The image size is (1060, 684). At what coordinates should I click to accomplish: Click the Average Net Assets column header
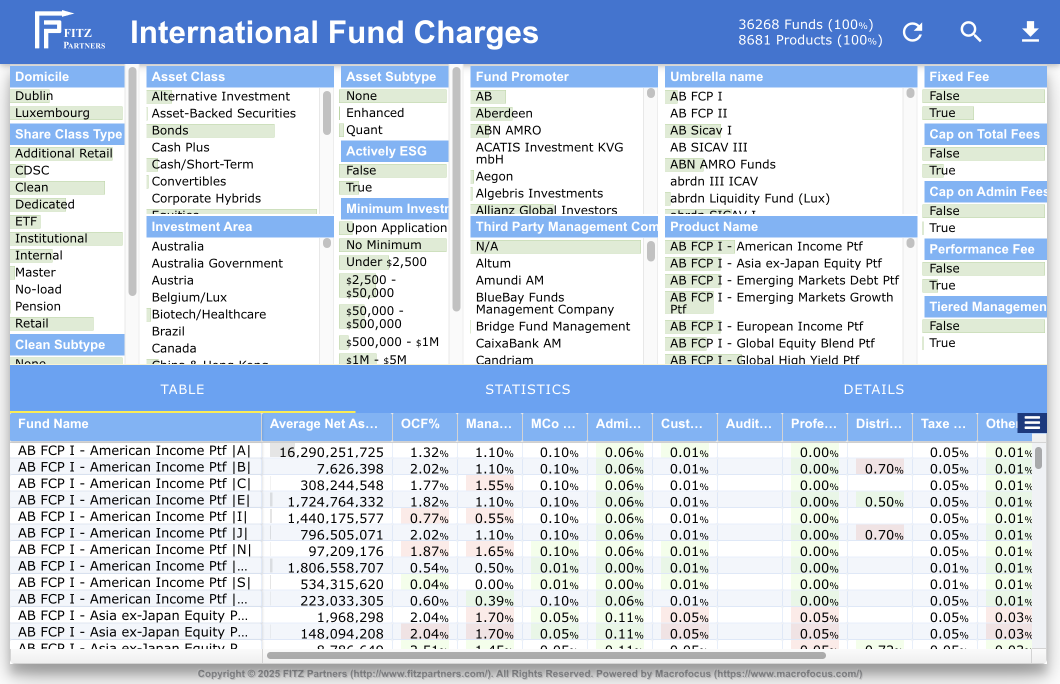coord(324,424)
